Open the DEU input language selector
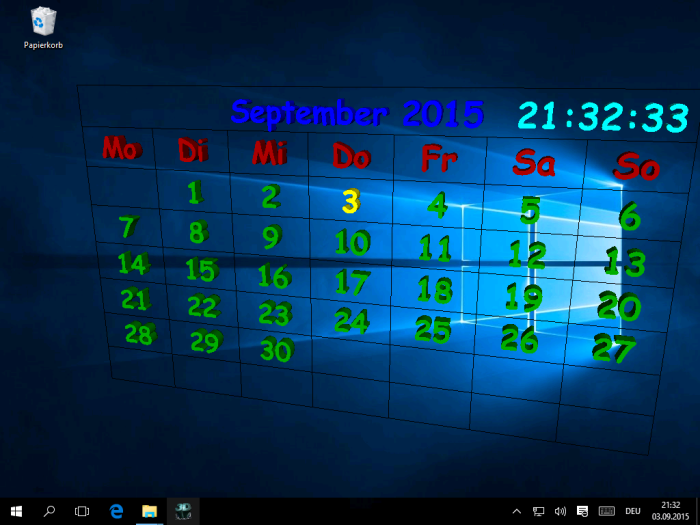Viewport: 700px width, 525px height. [632, 511]
